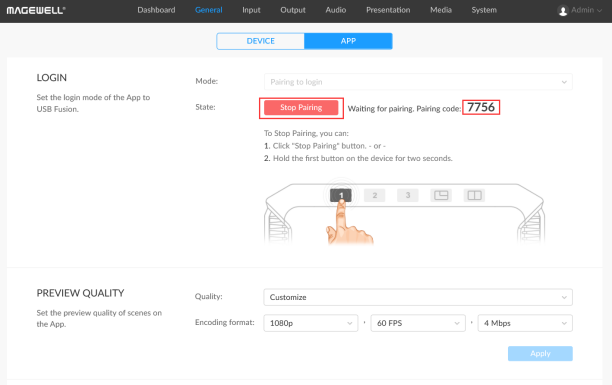Expand the Admin account dropdown
612x385 pixels.
tap(586, 11)
